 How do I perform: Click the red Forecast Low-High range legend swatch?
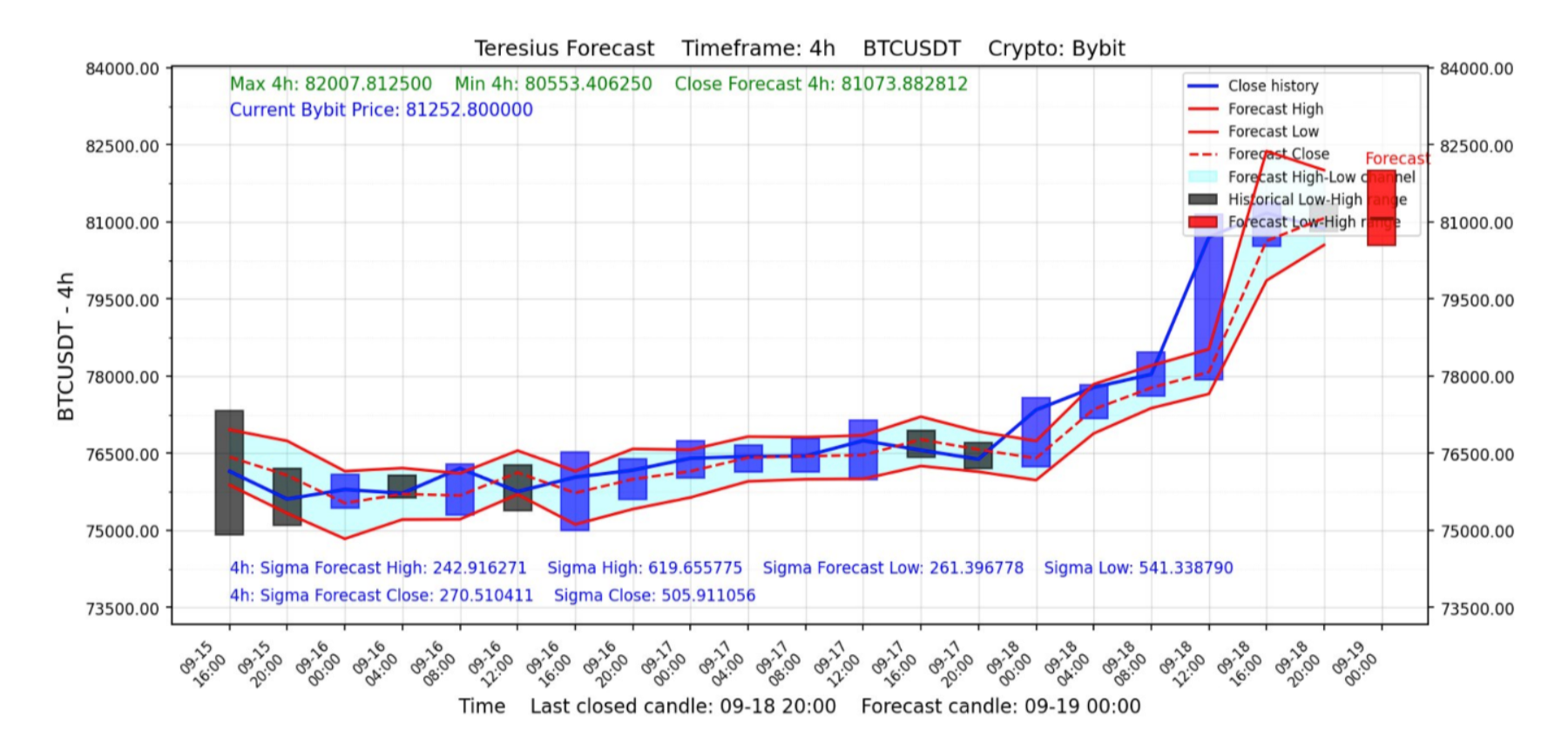1202,222
